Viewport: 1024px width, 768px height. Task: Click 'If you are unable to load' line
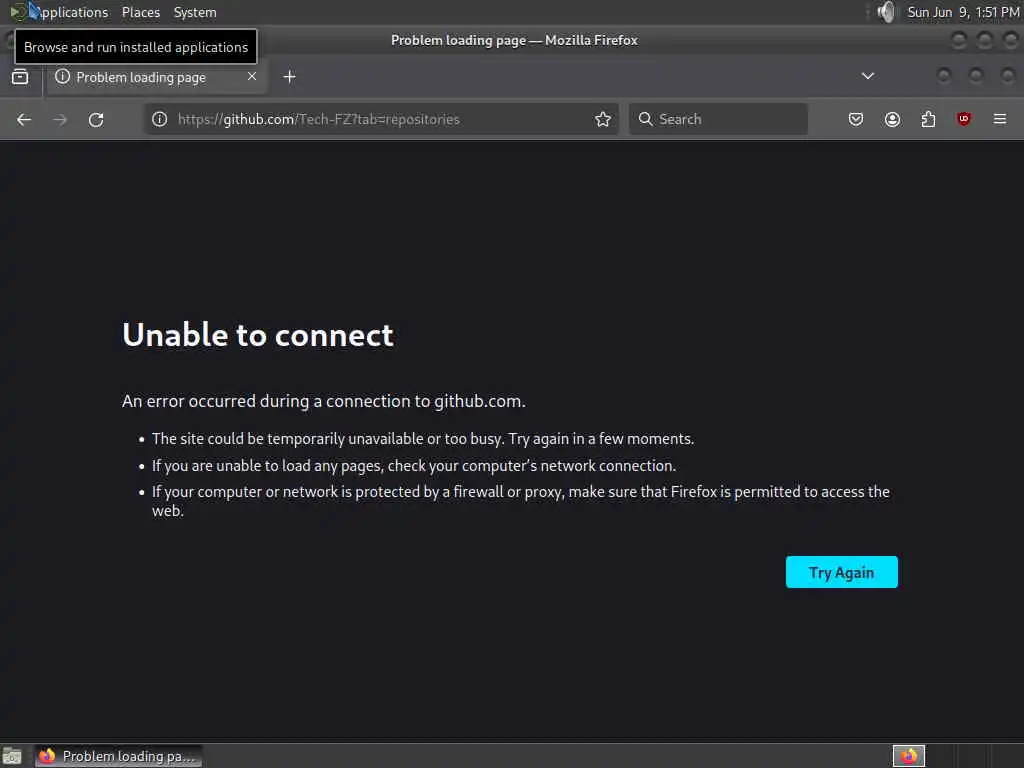click(414, 466)
